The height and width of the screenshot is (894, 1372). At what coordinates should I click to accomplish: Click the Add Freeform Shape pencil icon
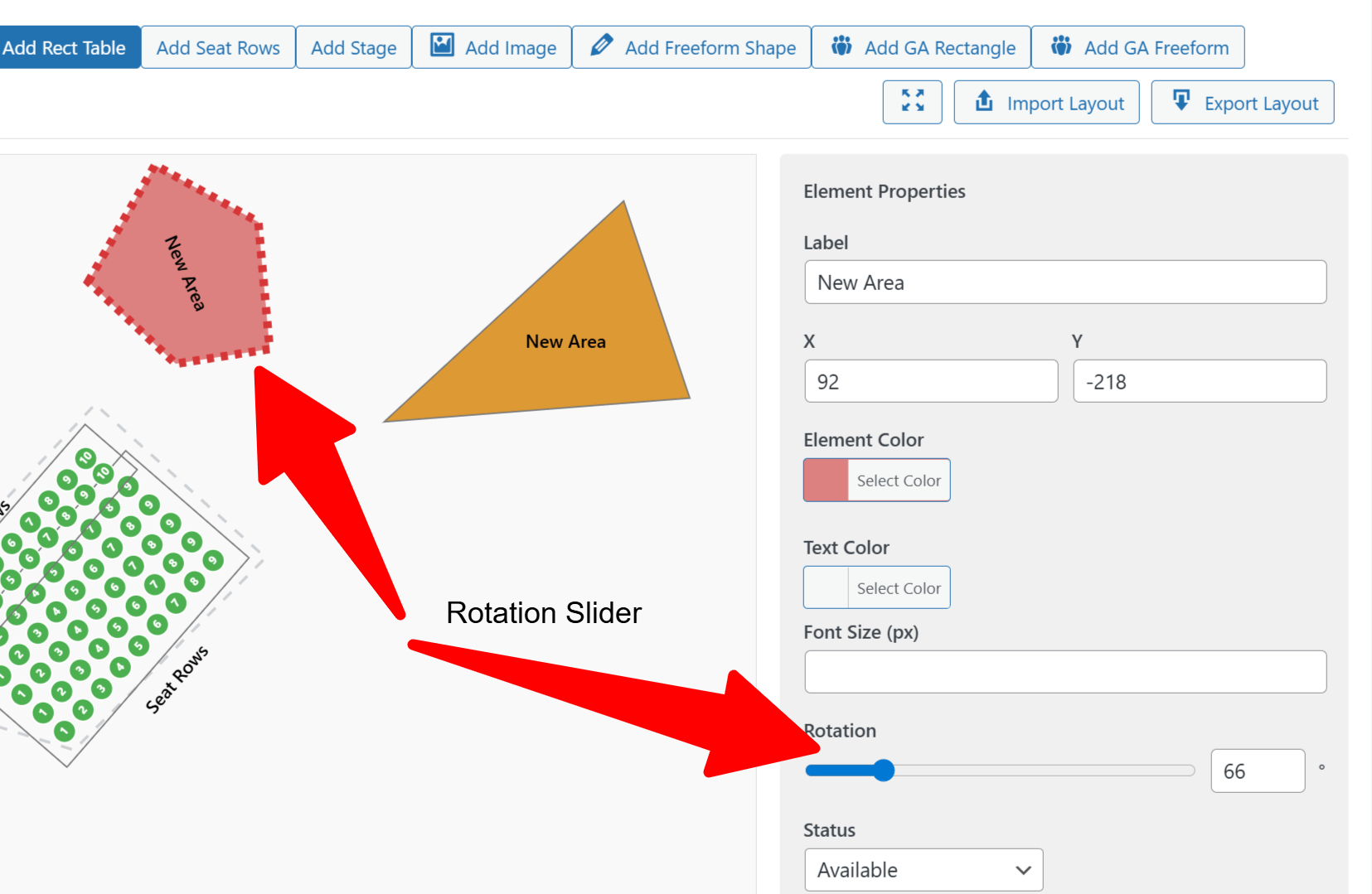(602, 46)
